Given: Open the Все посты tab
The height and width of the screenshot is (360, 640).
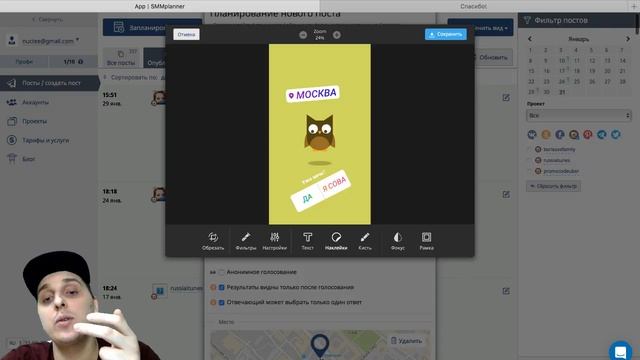Looking at the screenshot, I should point(121,58).
